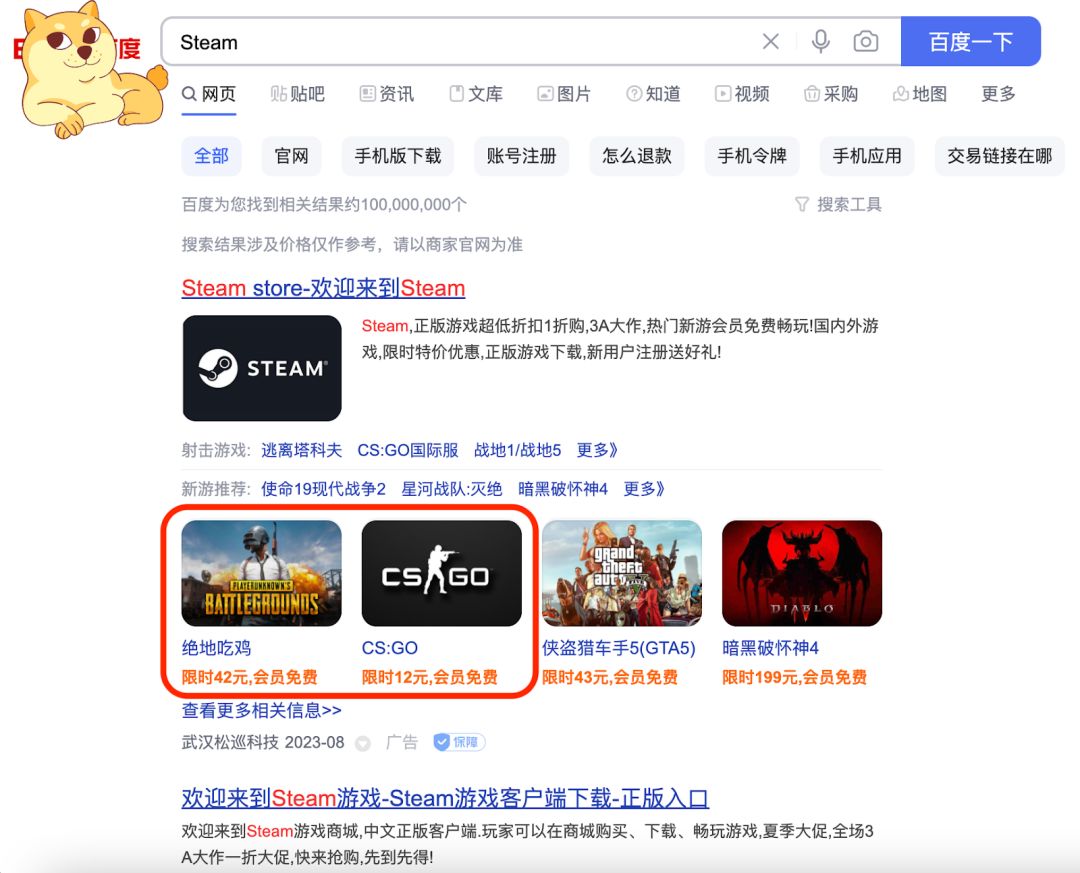Expand the dropdown arrow beside 武汉松巡科技
This screenshot has width=1080, height=873.
(362, 743)
